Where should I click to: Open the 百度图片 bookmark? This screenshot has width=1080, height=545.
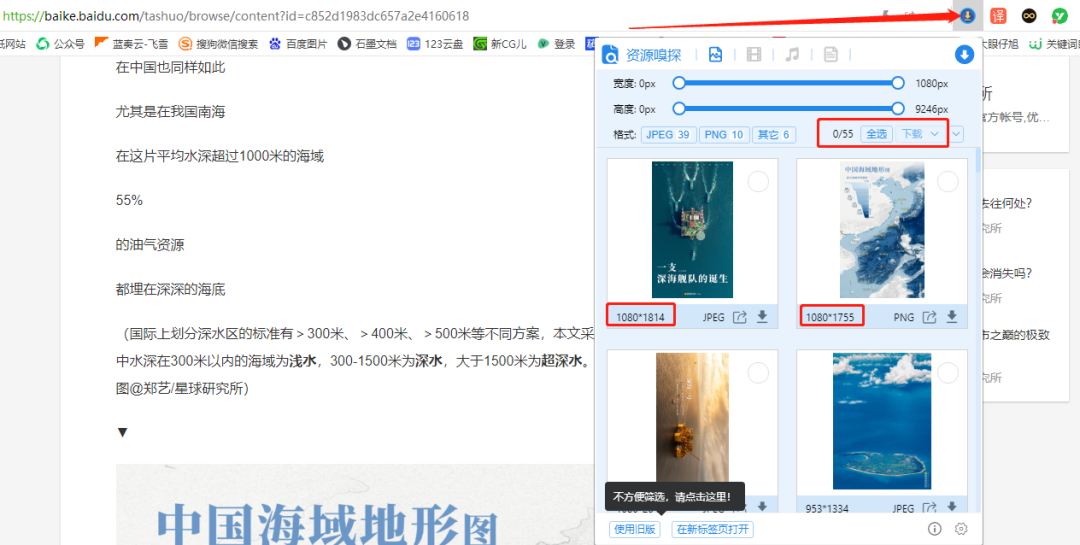[298, 44]
